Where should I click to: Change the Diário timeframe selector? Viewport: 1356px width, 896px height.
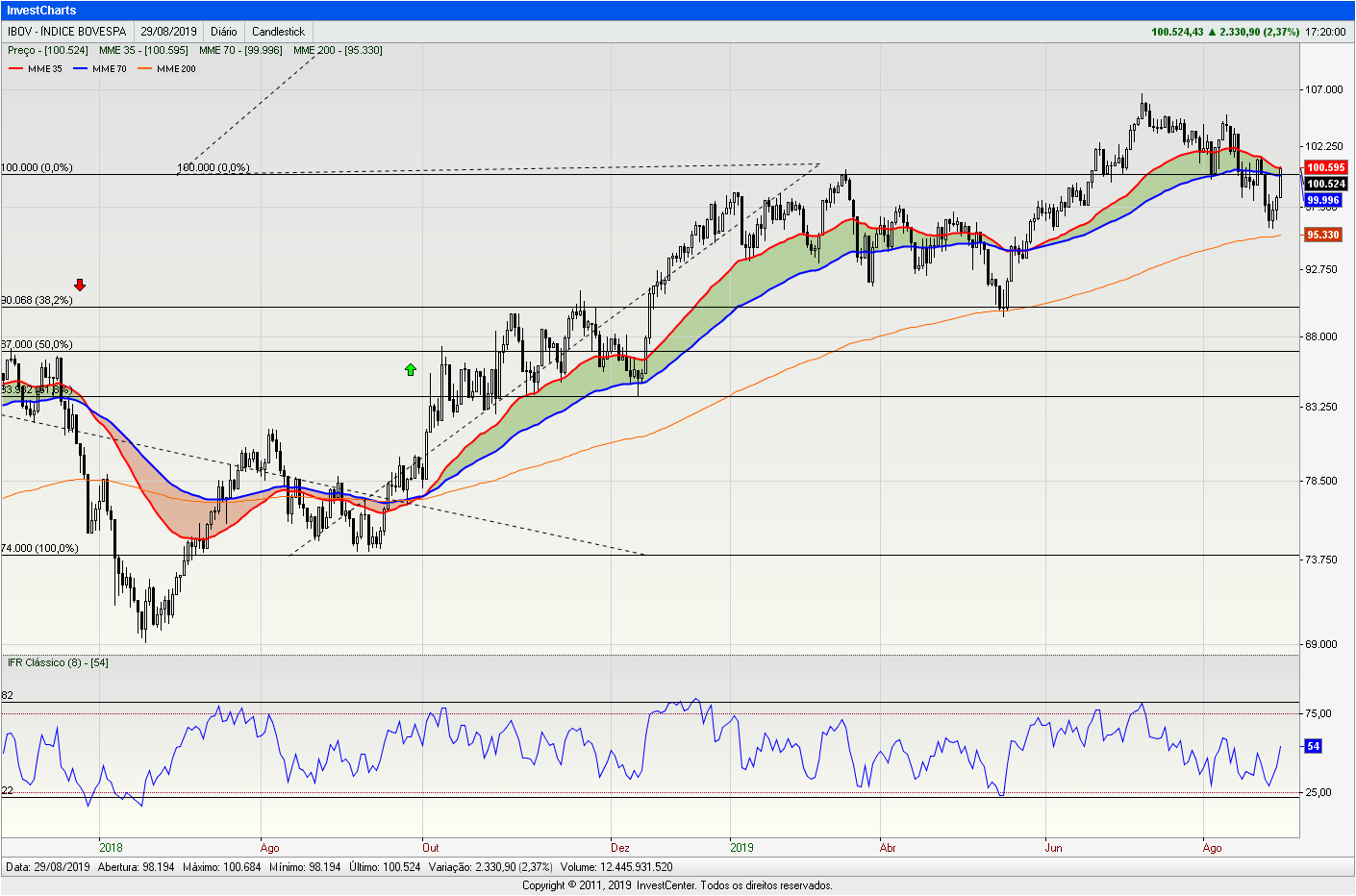(224, 32)
